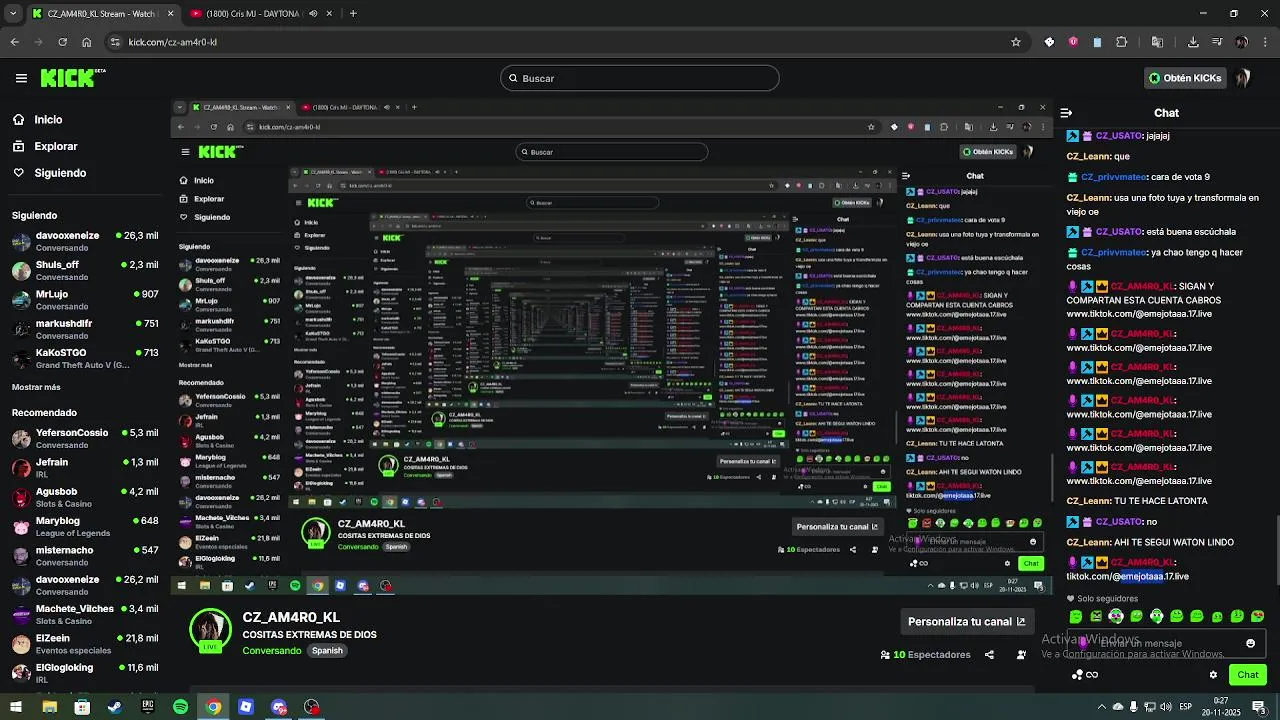Open ESP keyboard language selector

[1188, 707]
